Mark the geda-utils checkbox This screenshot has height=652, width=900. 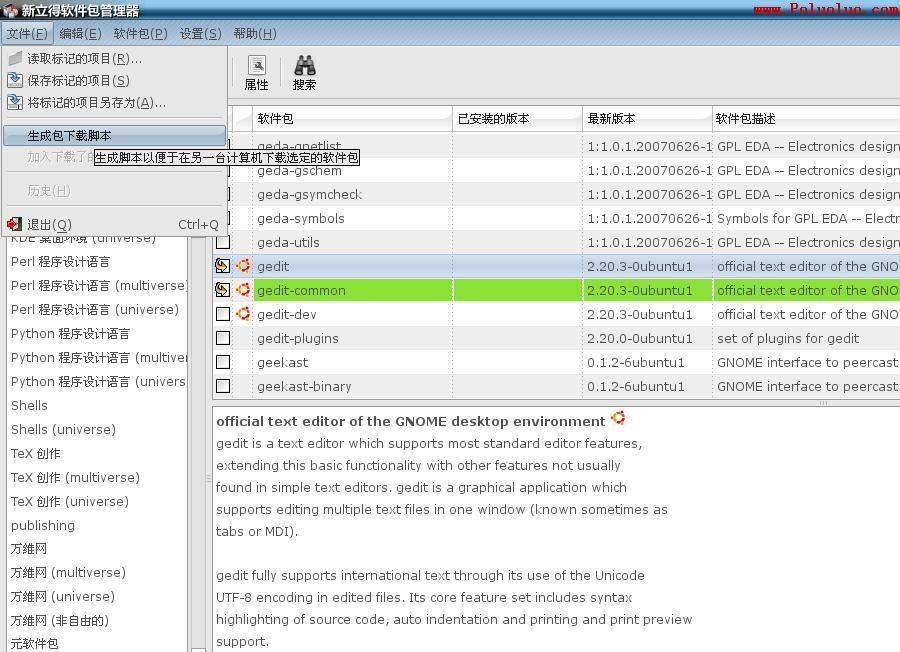(x=223, y=242)
